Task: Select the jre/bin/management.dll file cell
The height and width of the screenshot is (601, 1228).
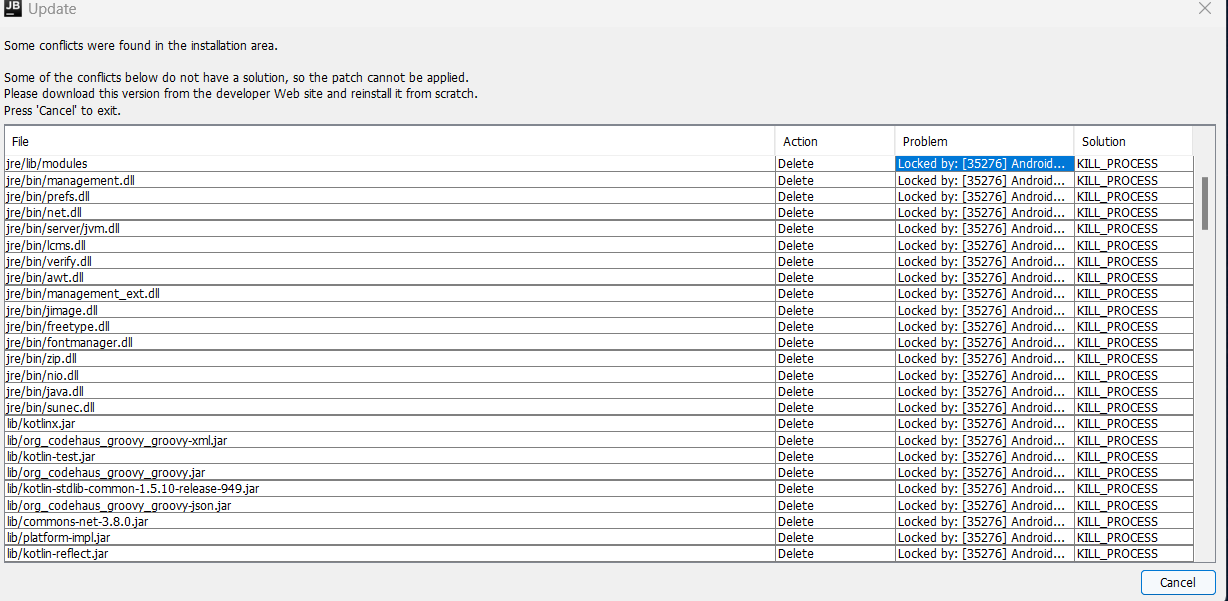Action: pyautogui.click(x=390, y=180)
